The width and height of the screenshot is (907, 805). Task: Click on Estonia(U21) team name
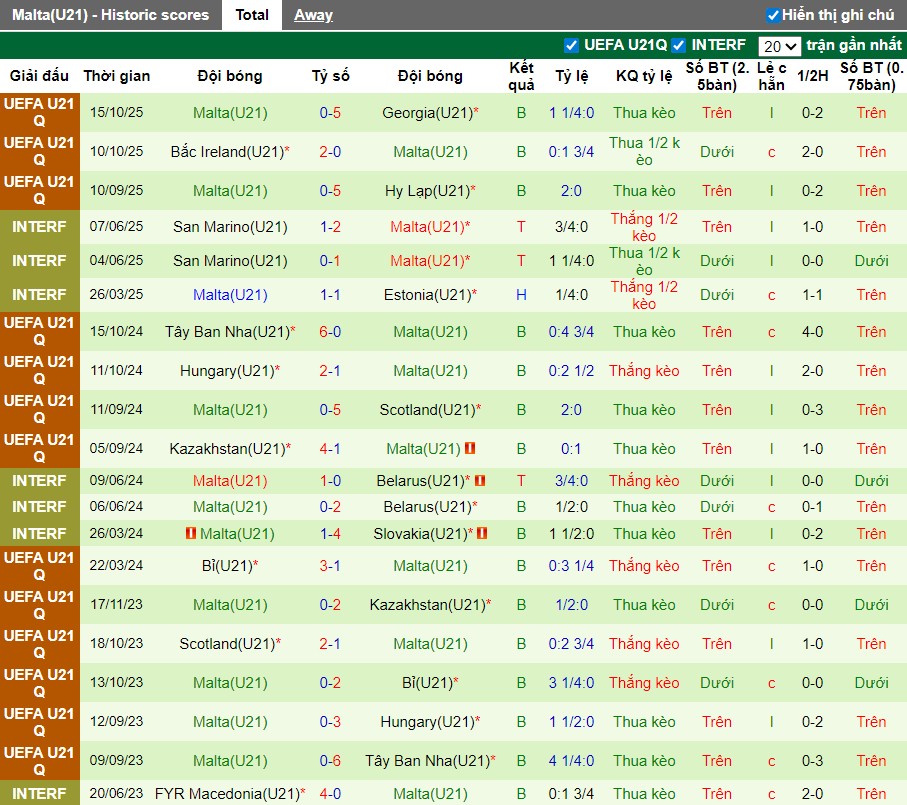427,295
